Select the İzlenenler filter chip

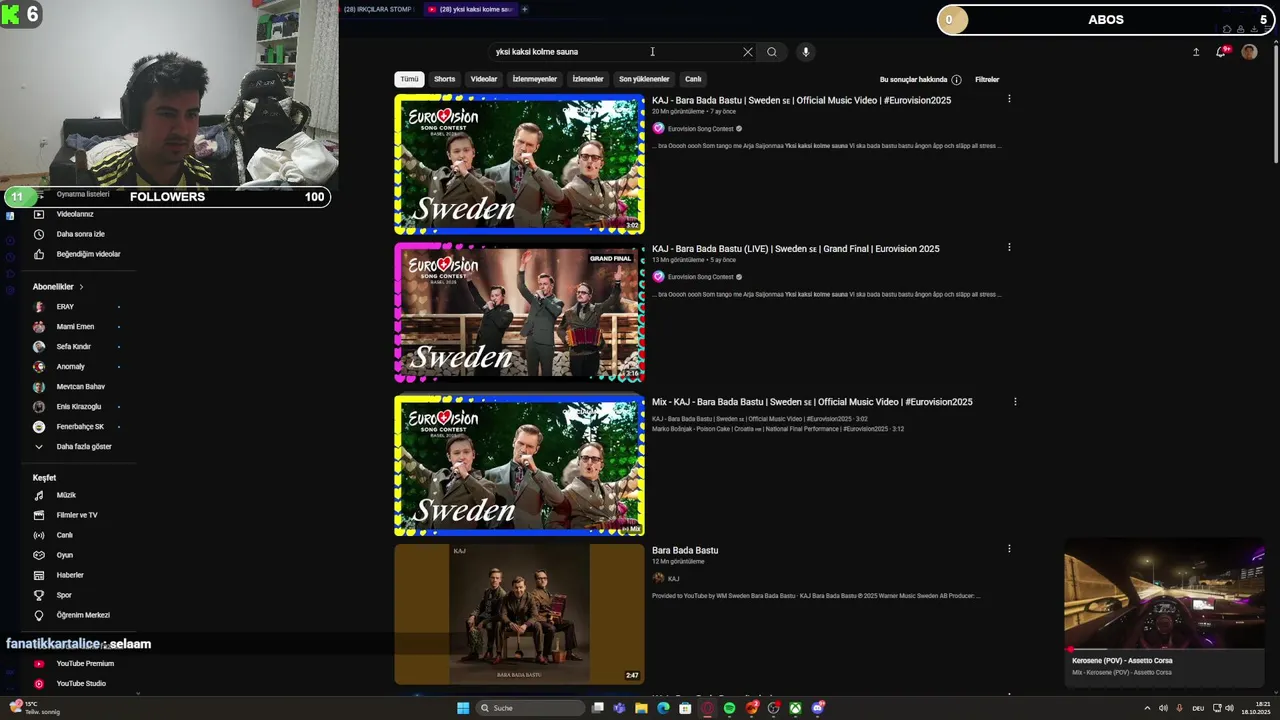(588, 79)
